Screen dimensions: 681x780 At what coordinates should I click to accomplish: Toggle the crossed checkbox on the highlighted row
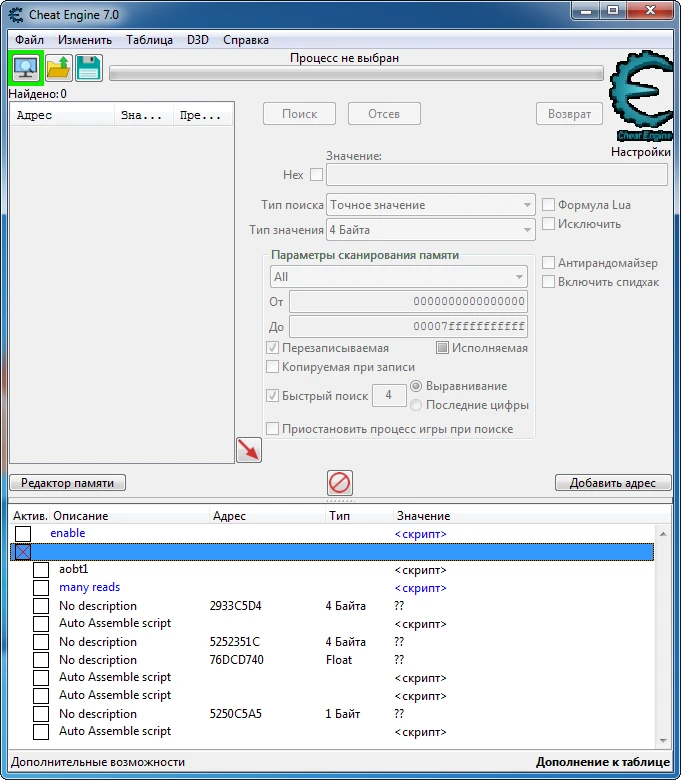pos(23,552)
